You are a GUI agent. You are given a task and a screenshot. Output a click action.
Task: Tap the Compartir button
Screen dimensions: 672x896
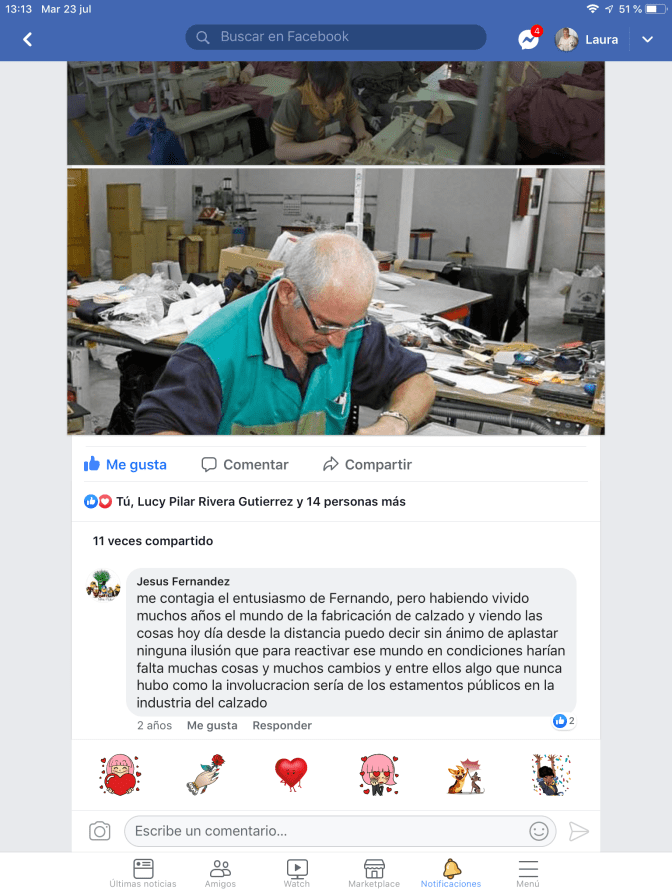[x=367, y=464]
